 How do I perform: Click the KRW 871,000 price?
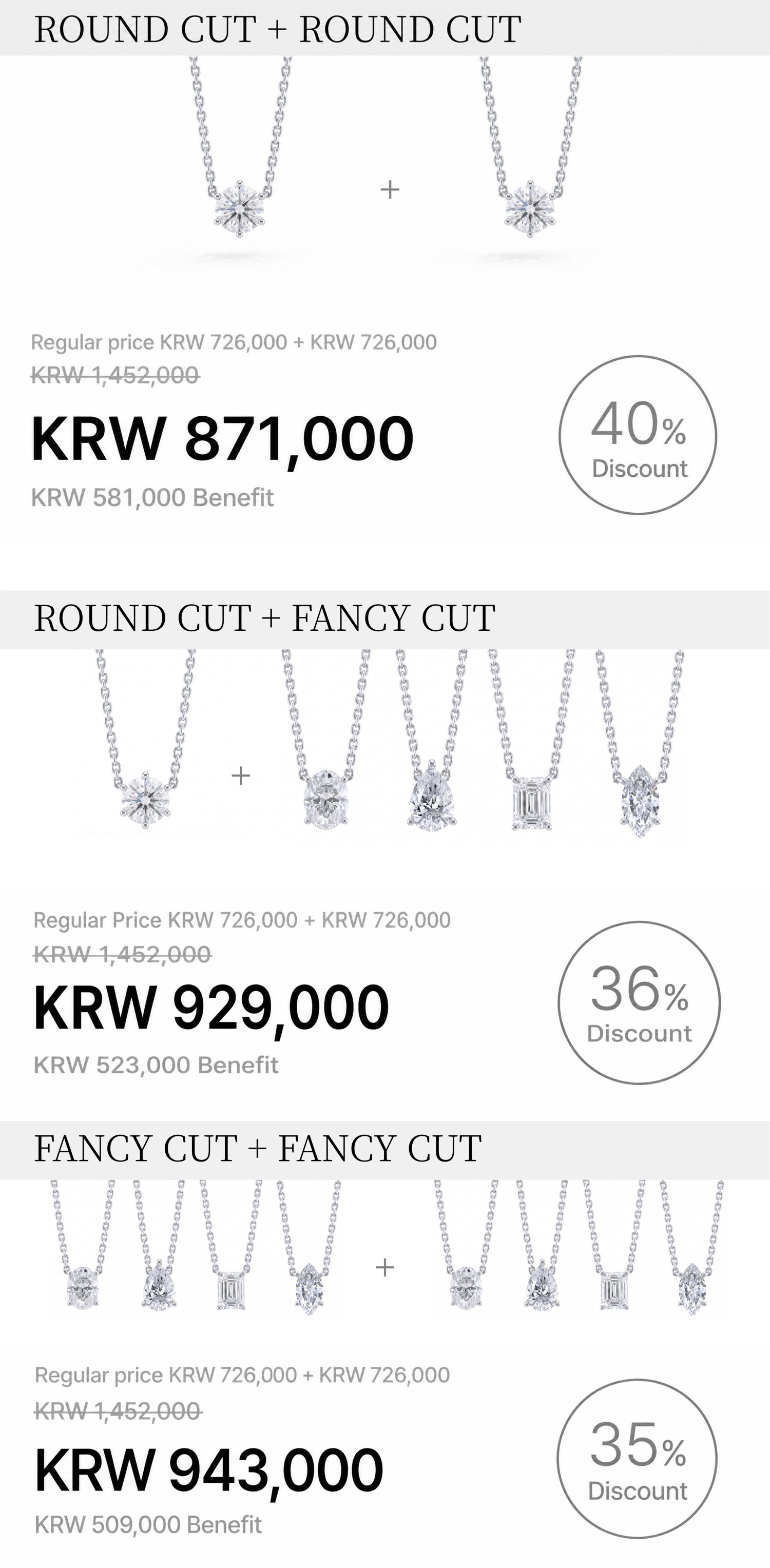tap(222, 439)
